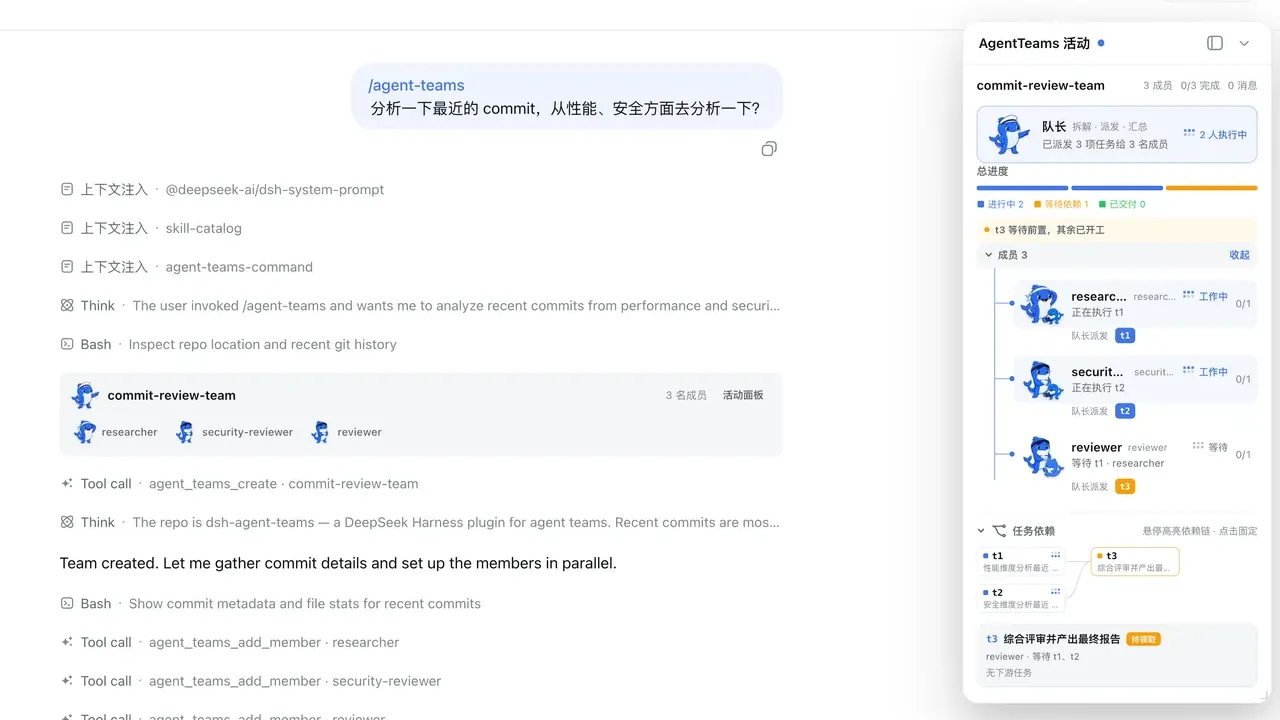Expand add_member security-reviewer tool call
Screen dimensions: 1280x720
pyautogui.click(x=251, y=681)
